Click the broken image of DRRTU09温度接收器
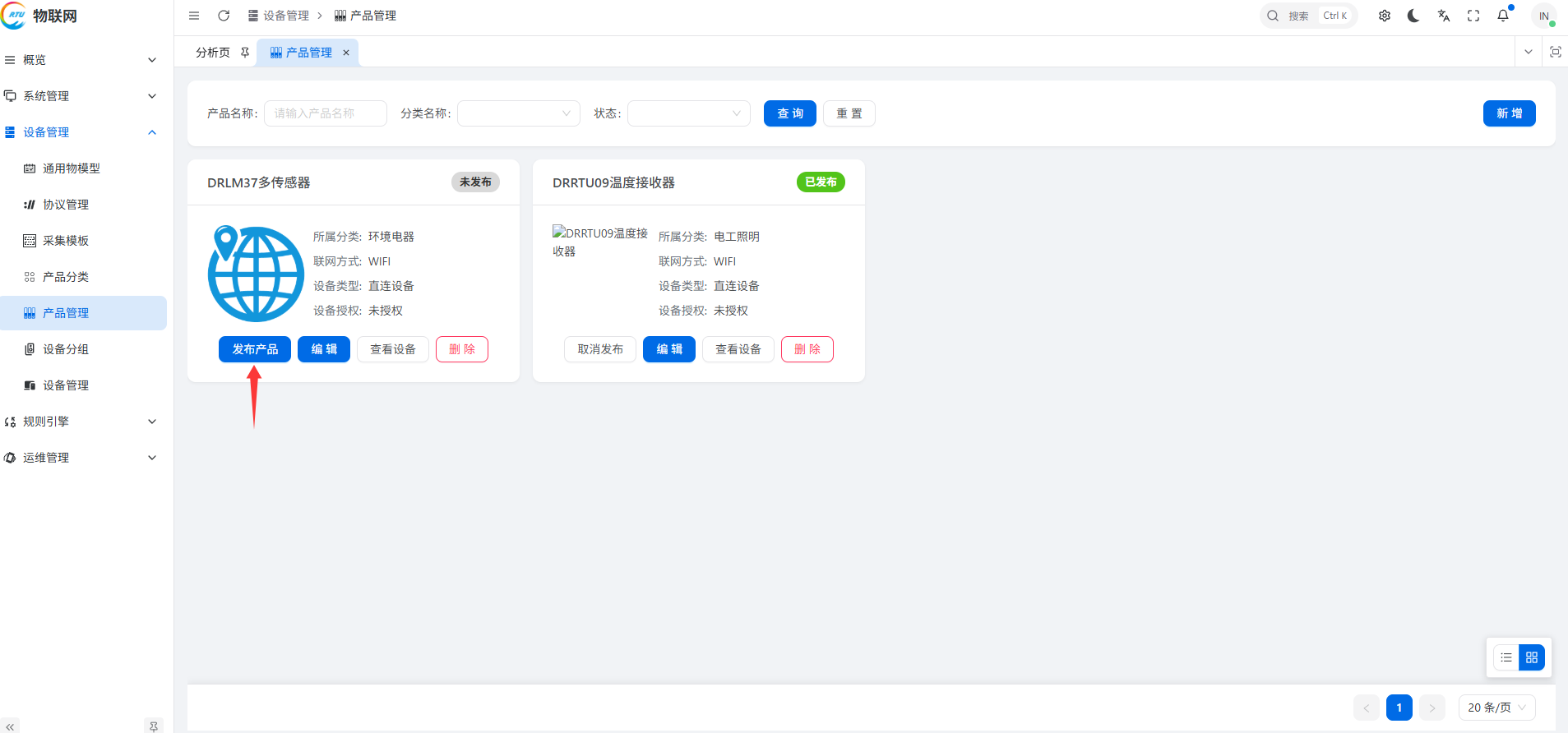 [x=600, y=242]
